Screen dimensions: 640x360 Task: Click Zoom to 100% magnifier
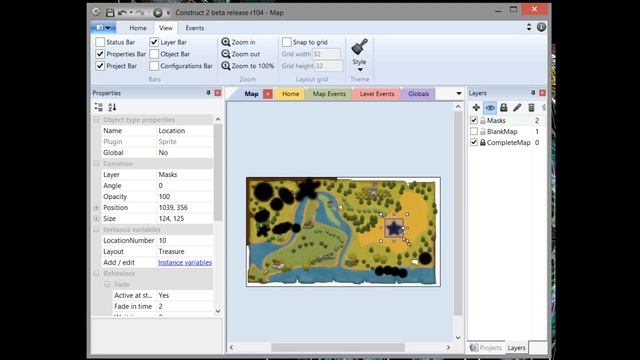(x=226, y=66)
